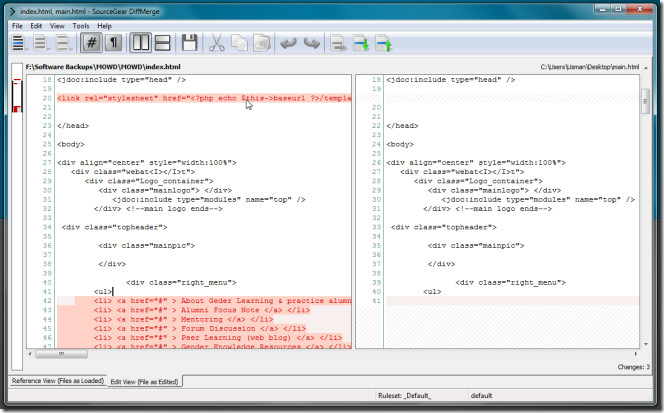Click '<body>' line in the right pane
664x413 pixels.
[400, 144]
